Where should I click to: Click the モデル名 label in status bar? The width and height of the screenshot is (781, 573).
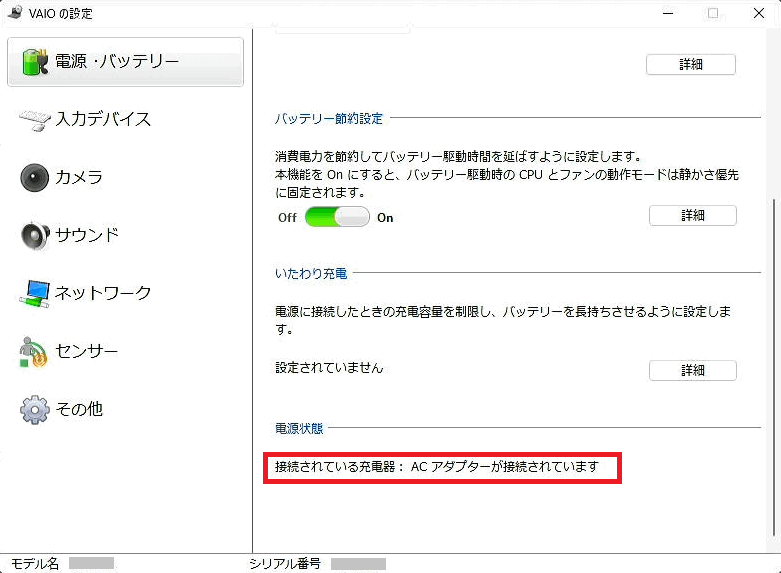pos(35,564)
